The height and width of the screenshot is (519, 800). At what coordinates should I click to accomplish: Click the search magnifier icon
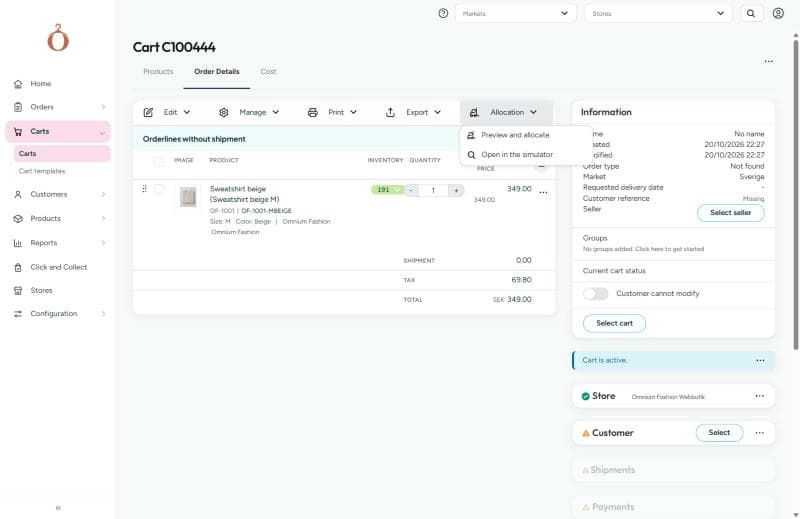coord(751,13)
